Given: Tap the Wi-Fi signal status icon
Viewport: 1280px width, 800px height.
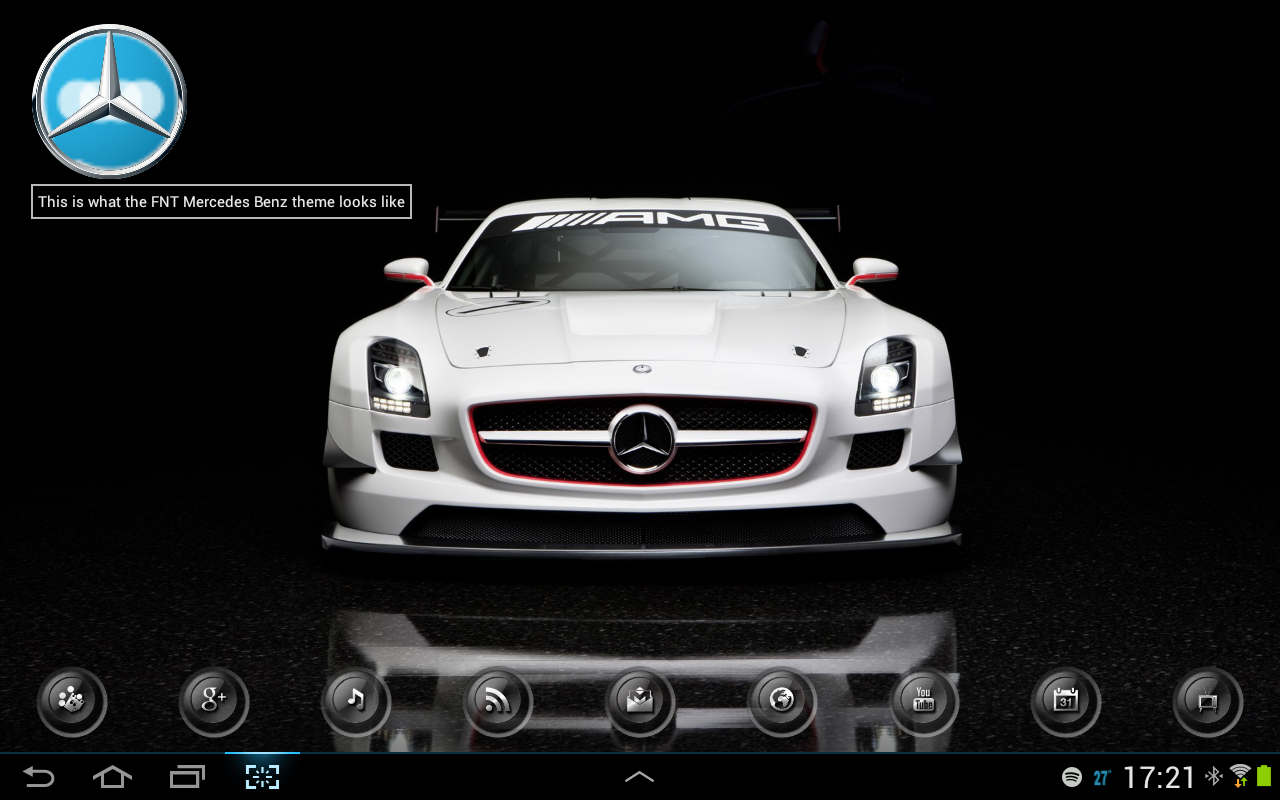Looking at the screenshot, I should click(x=1241, y=776).
